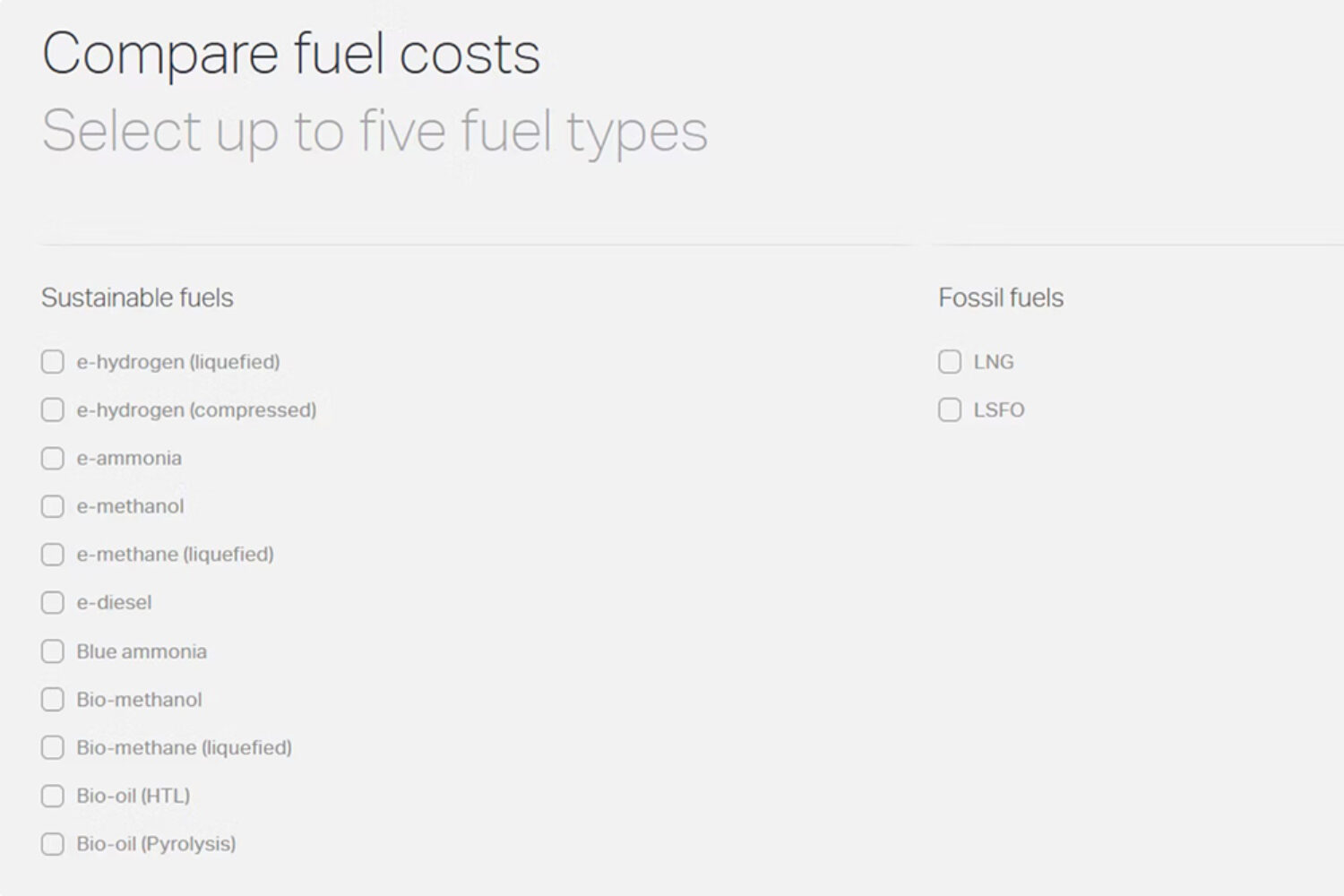Enable the Bio-oil (Pyrolysis) option
The image size is (1344, 896).
52,843
